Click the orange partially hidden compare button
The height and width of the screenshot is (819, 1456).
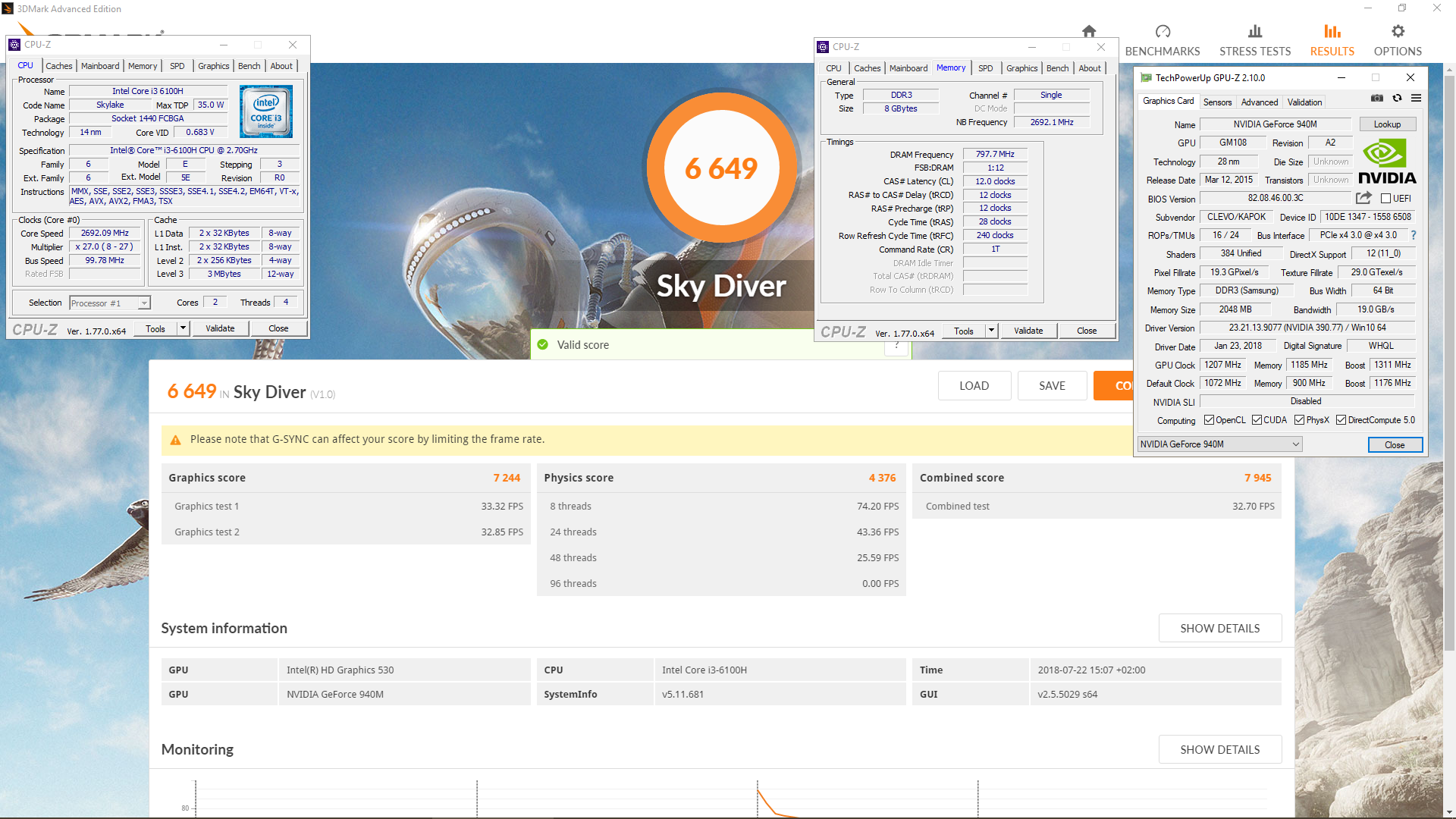coord(1113,386)
